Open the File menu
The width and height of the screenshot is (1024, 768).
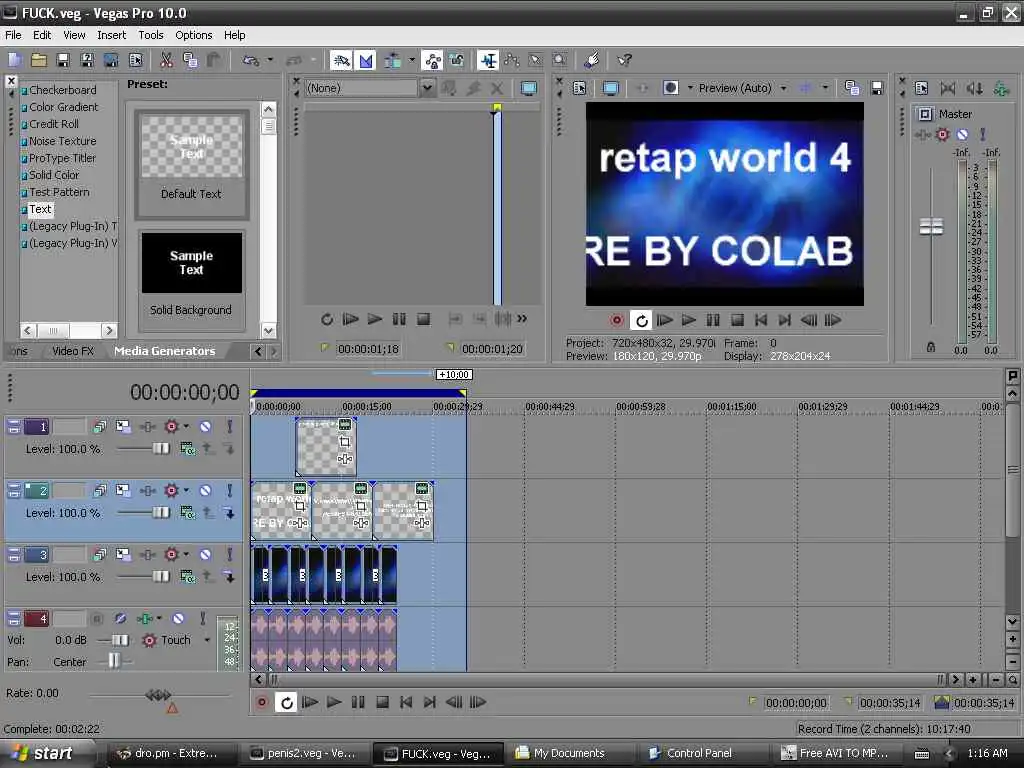(13, 35)
